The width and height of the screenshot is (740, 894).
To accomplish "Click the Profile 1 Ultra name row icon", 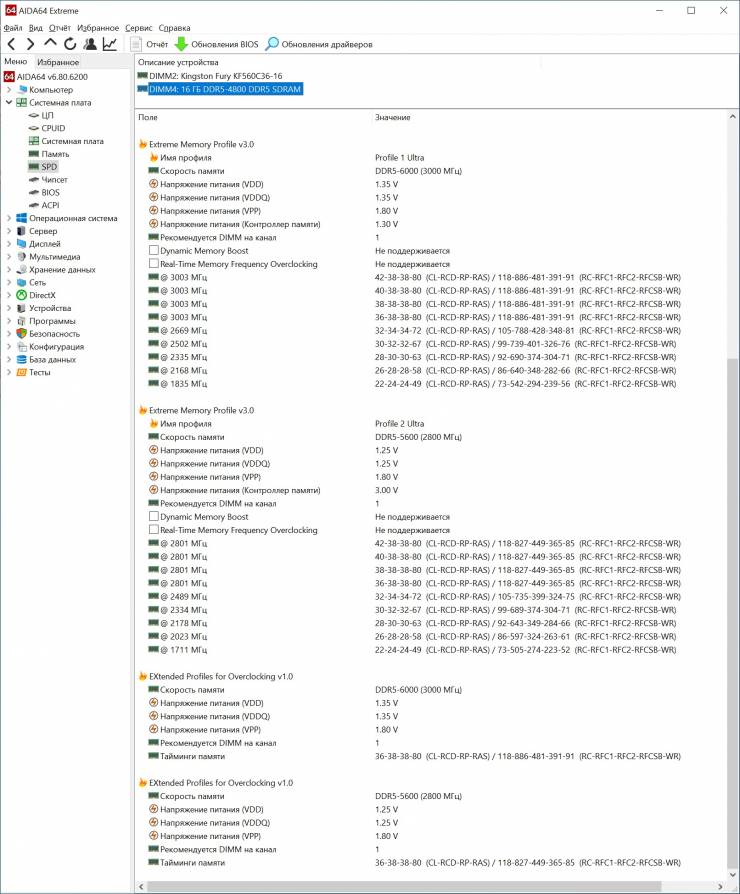I will [153, 157].
